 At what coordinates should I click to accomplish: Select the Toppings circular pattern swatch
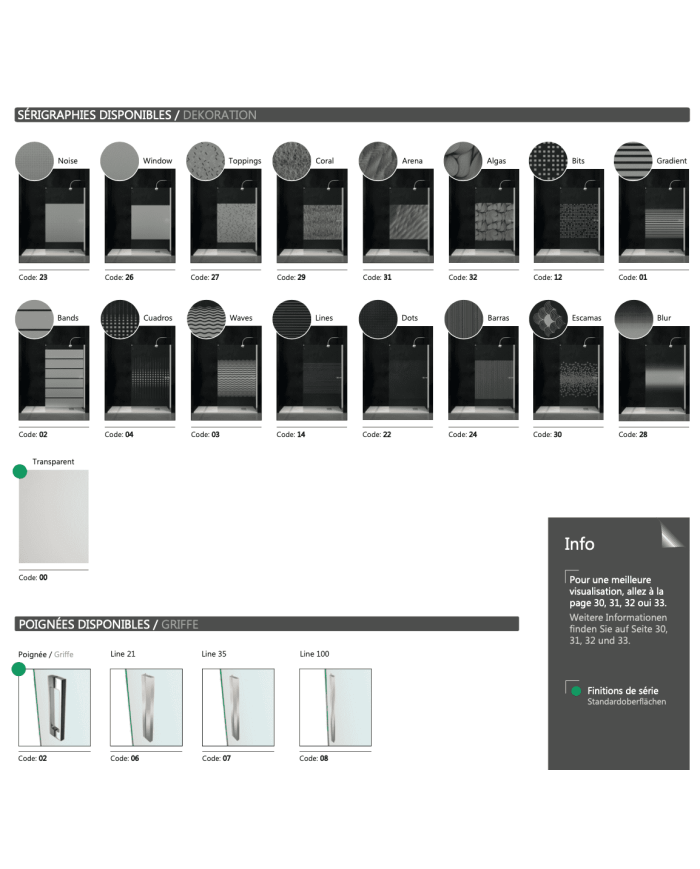click(x=206, y=160)
